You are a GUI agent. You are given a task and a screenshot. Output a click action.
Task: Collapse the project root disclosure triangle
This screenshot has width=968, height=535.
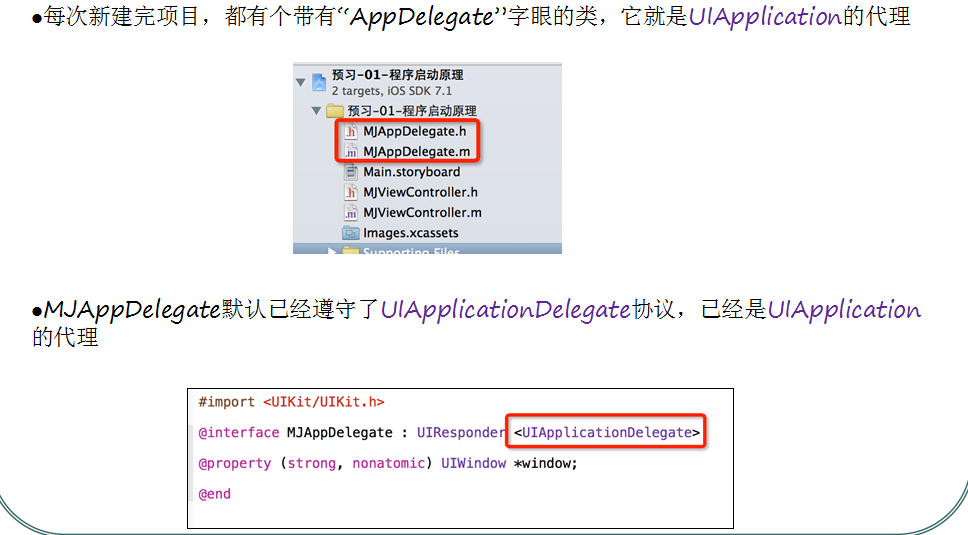coord(301,82)
